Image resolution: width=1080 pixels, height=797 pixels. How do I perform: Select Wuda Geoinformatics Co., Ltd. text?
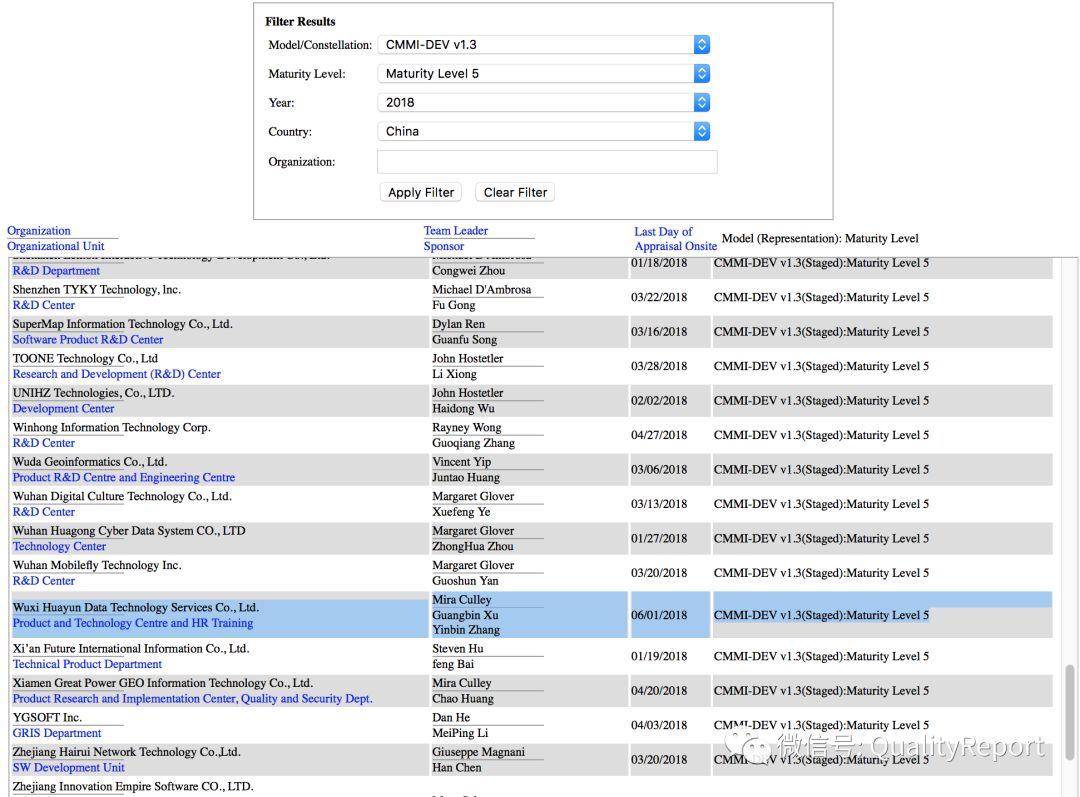click(90, 462)
